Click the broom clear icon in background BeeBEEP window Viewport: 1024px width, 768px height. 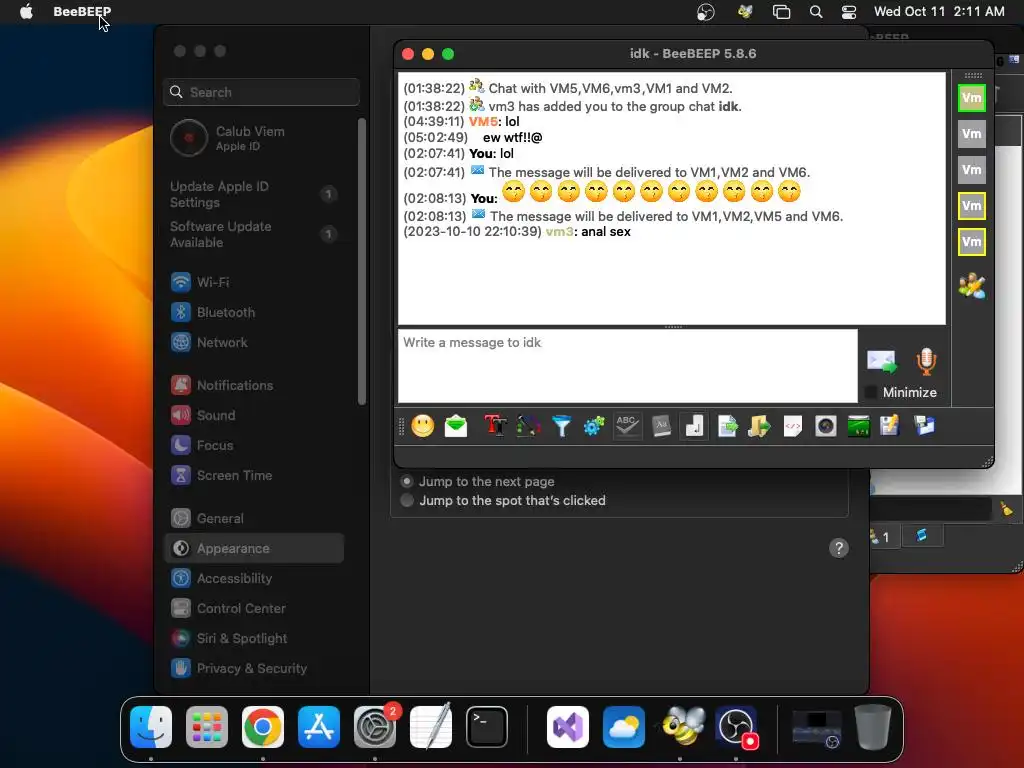(x=1006, y=508)
